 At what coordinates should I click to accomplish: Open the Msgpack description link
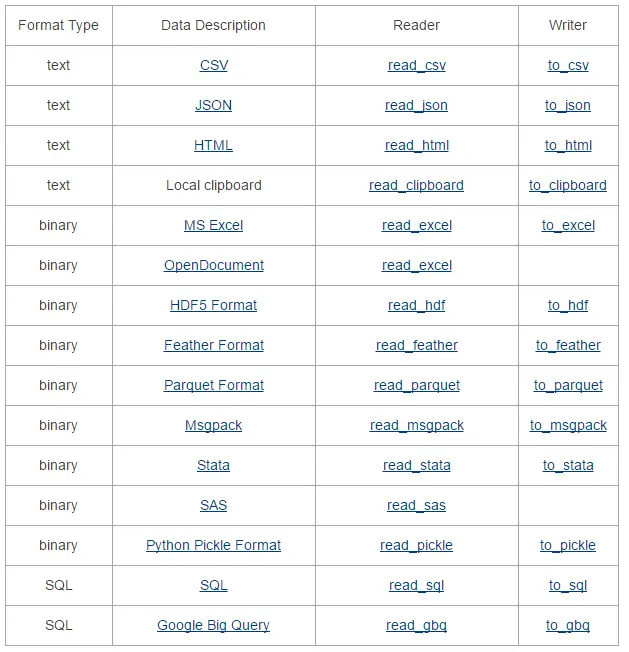point(213,425)
